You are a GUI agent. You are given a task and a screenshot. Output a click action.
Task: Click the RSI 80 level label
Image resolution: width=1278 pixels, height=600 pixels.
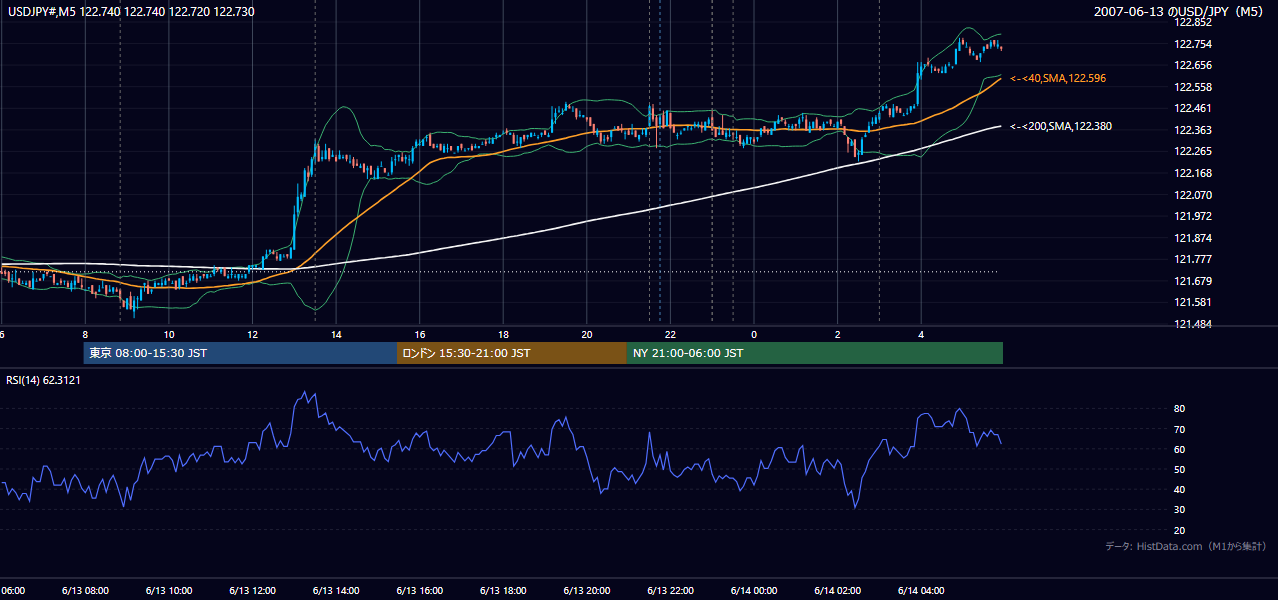[x=1179, y=409]
